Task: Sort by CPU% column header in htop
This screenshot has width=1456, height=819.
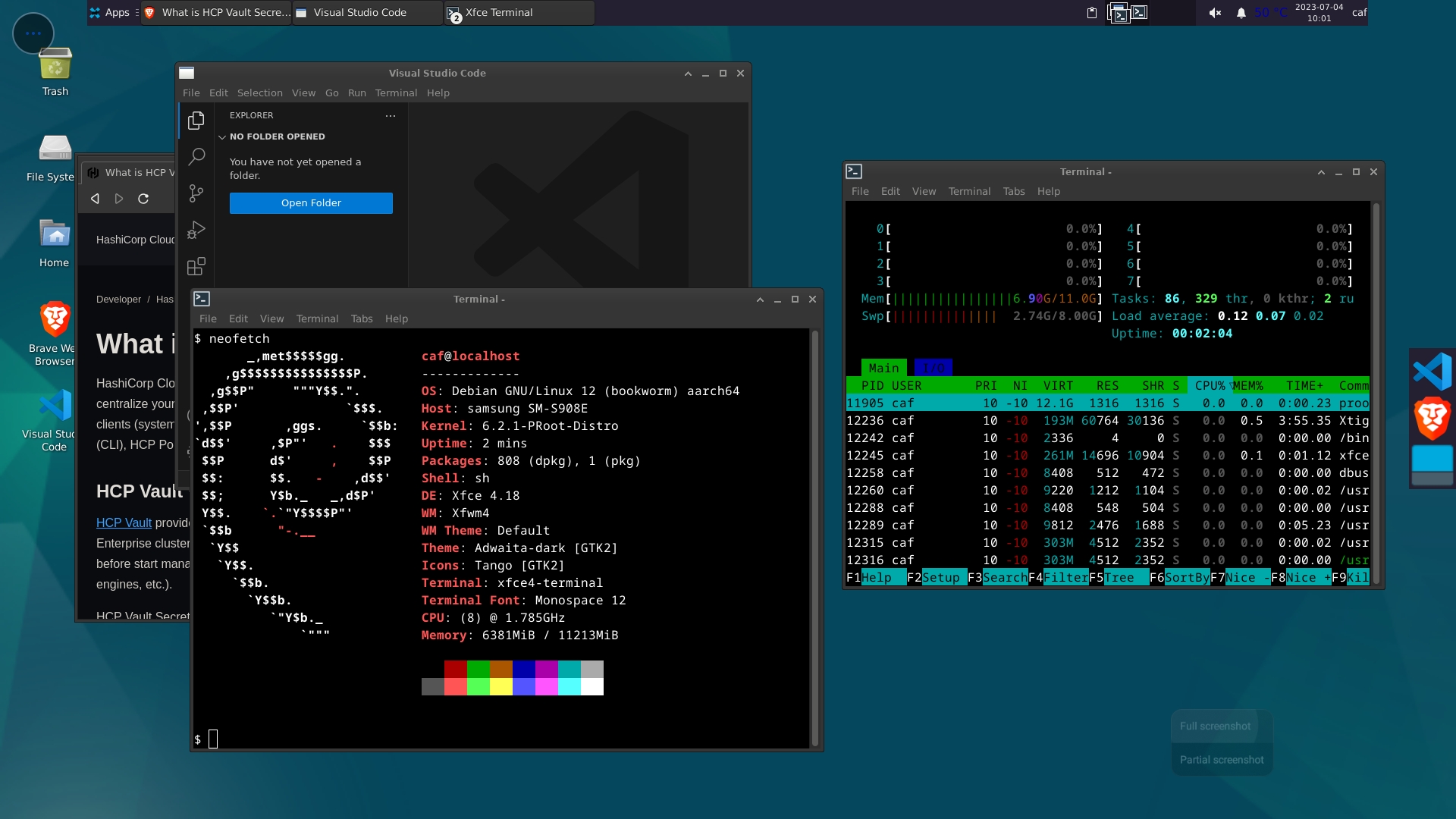Action: click(x=1210, y=386)
